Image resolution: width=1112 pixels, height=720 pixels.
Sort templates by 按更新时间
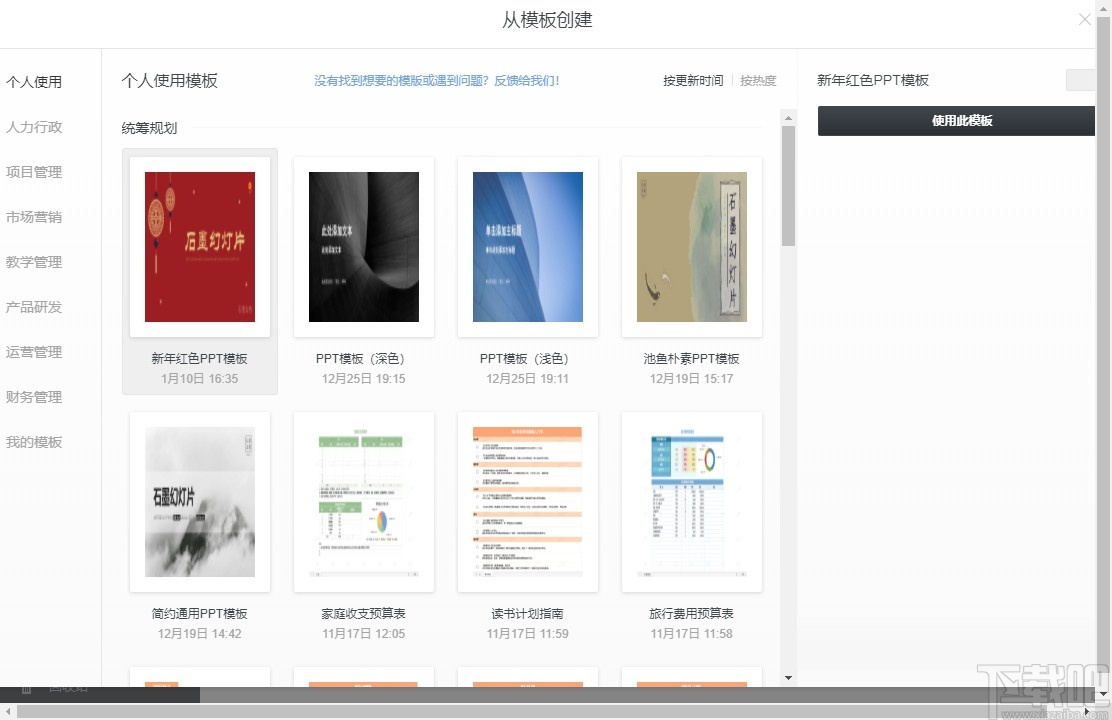pyautogui.click(x=693, y=81)
